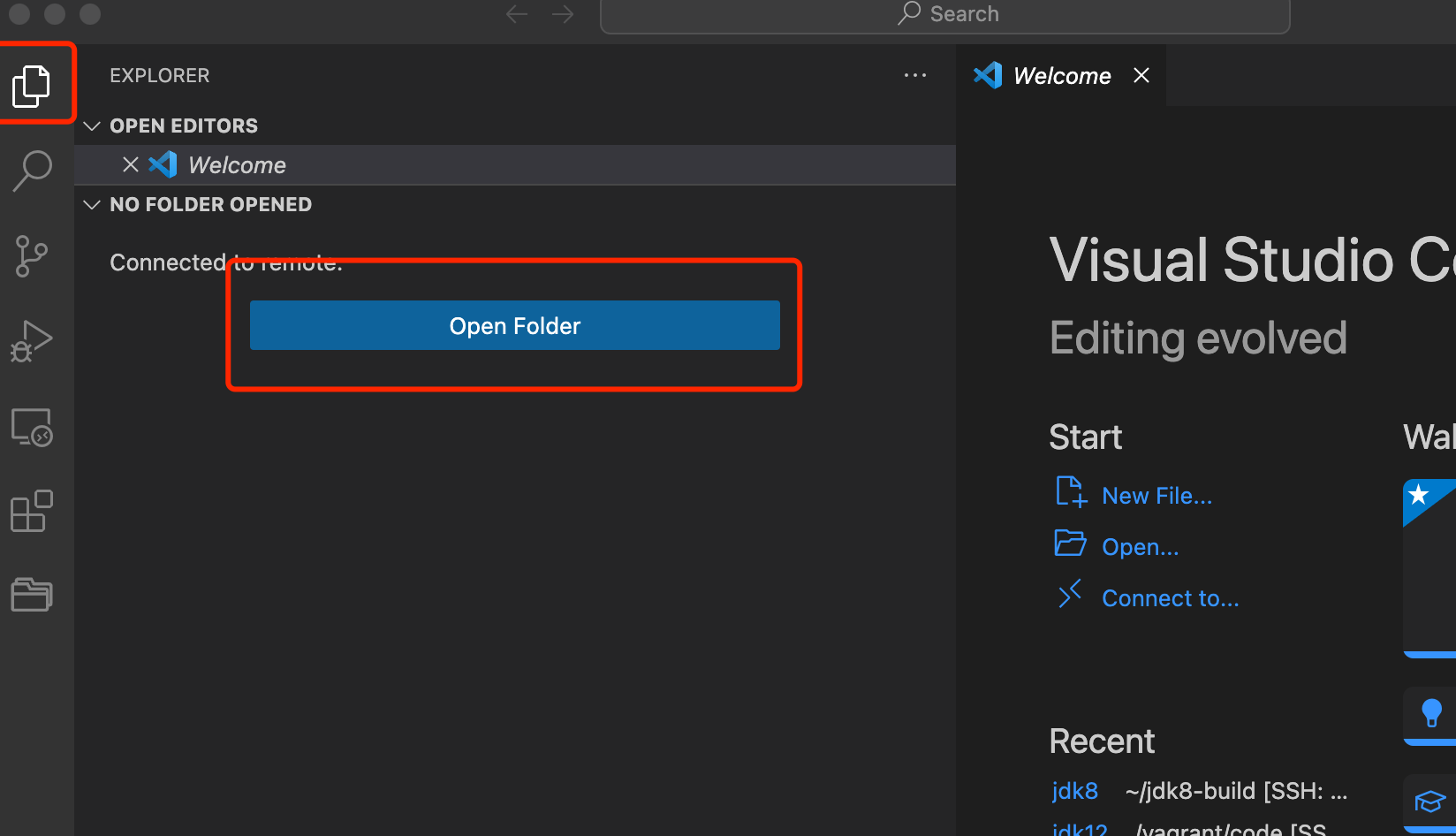Open the Run and Debug view
1456x836 pixels.
[x=32, y=341]
